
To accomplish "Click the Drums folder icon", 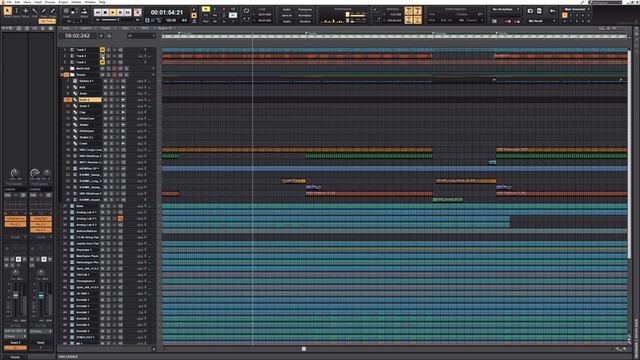I will click(72, 75).
